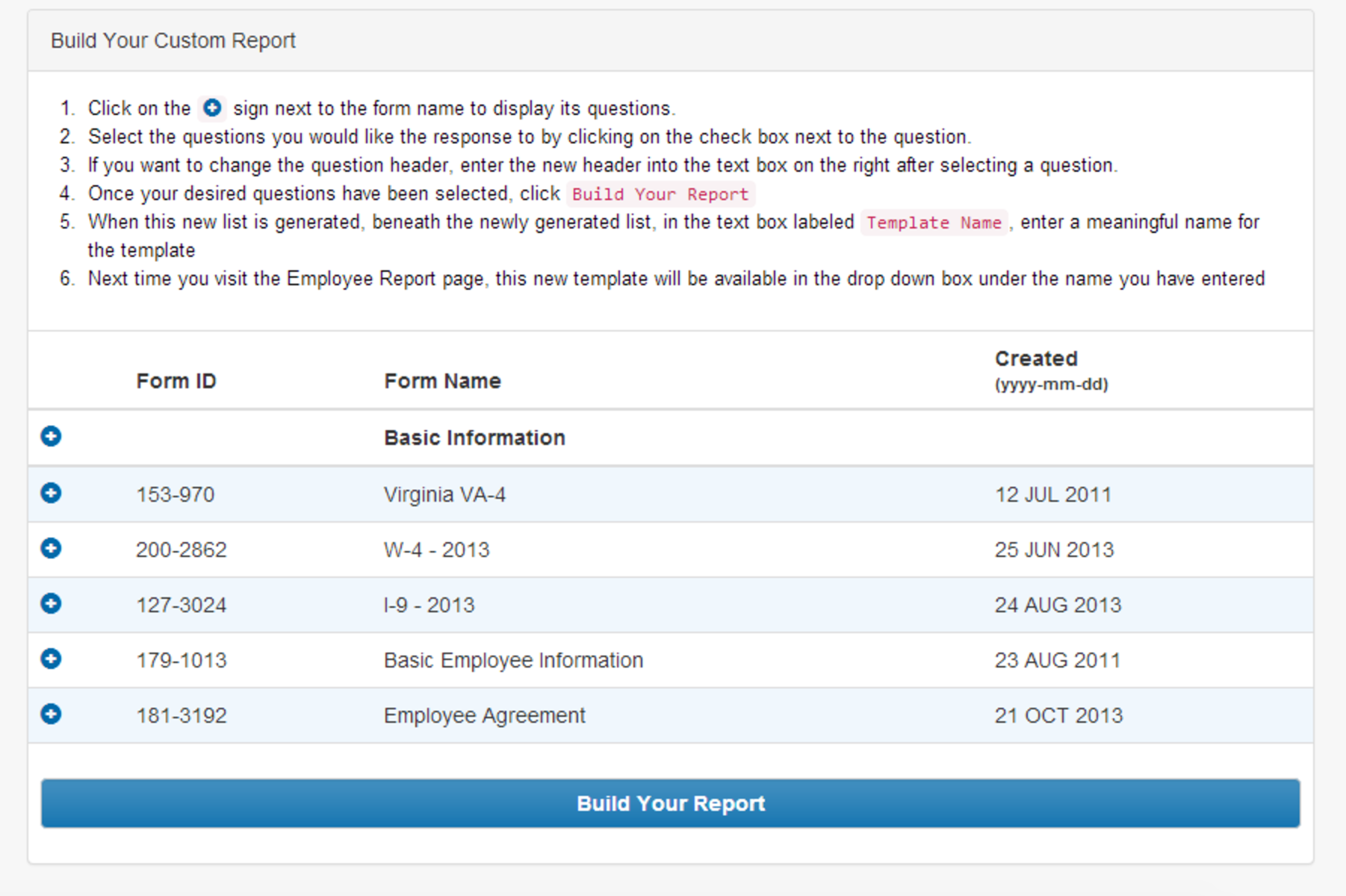
Task: Click the Build Your Report button
Action: point(670,803)
